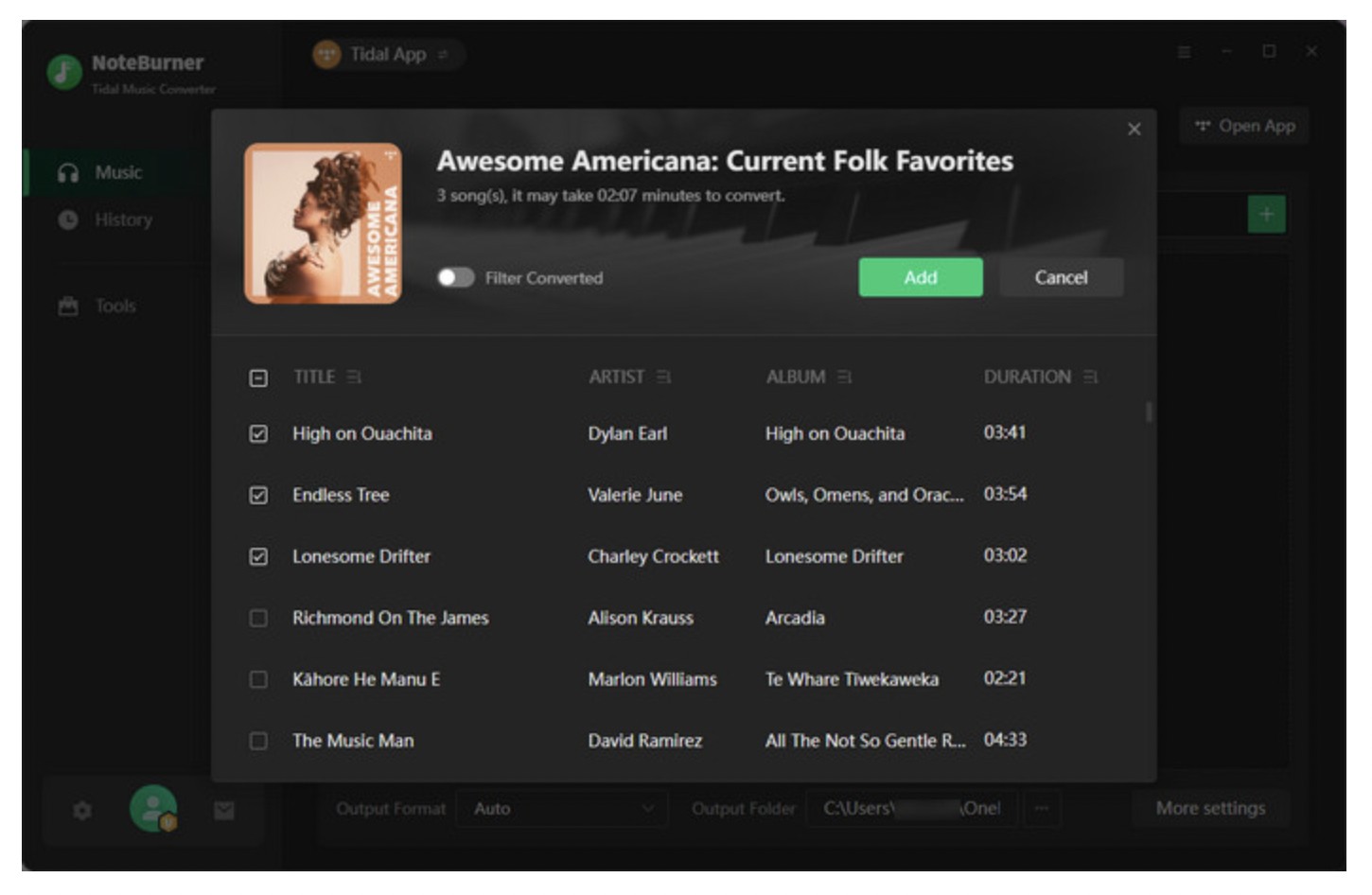Viewport: 1372px width, 895px height.
Task: Click song title Richmond On The James
Action: 391,618
